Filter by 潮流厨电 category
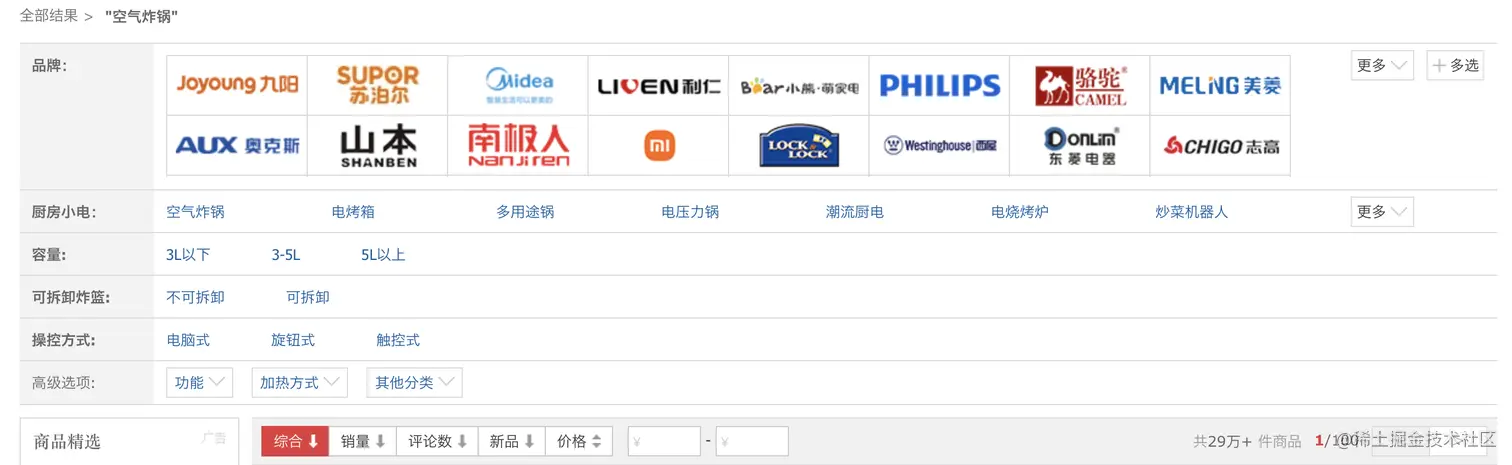The width and height of the screenshot is (1512, 465). [855, 212]
